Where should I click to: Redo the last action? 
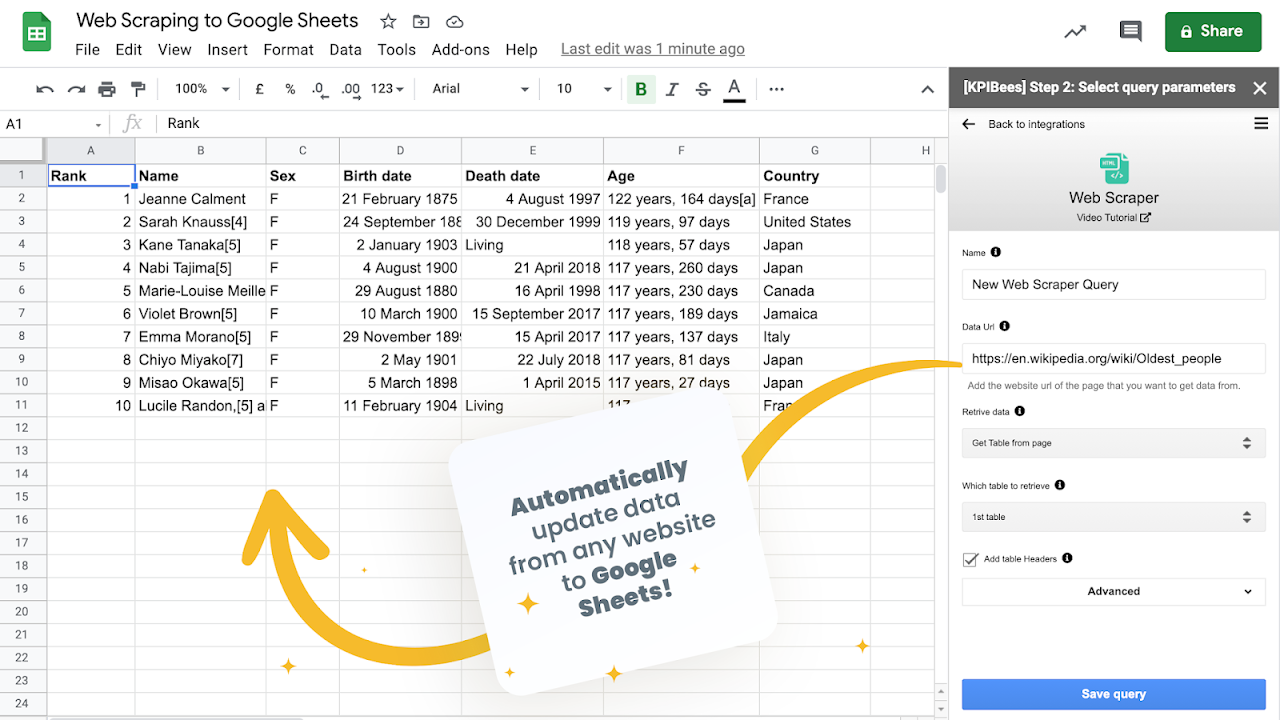click(x=76, y=89)
